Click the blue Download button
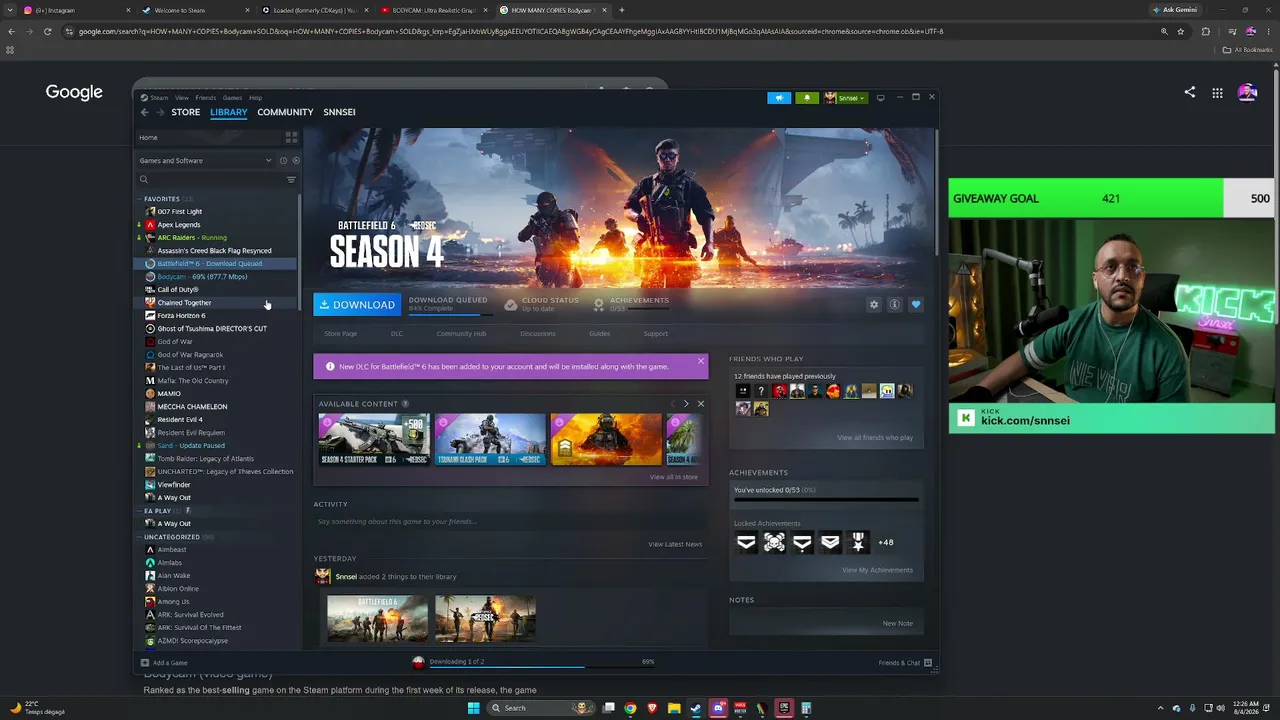 point(357,305)
